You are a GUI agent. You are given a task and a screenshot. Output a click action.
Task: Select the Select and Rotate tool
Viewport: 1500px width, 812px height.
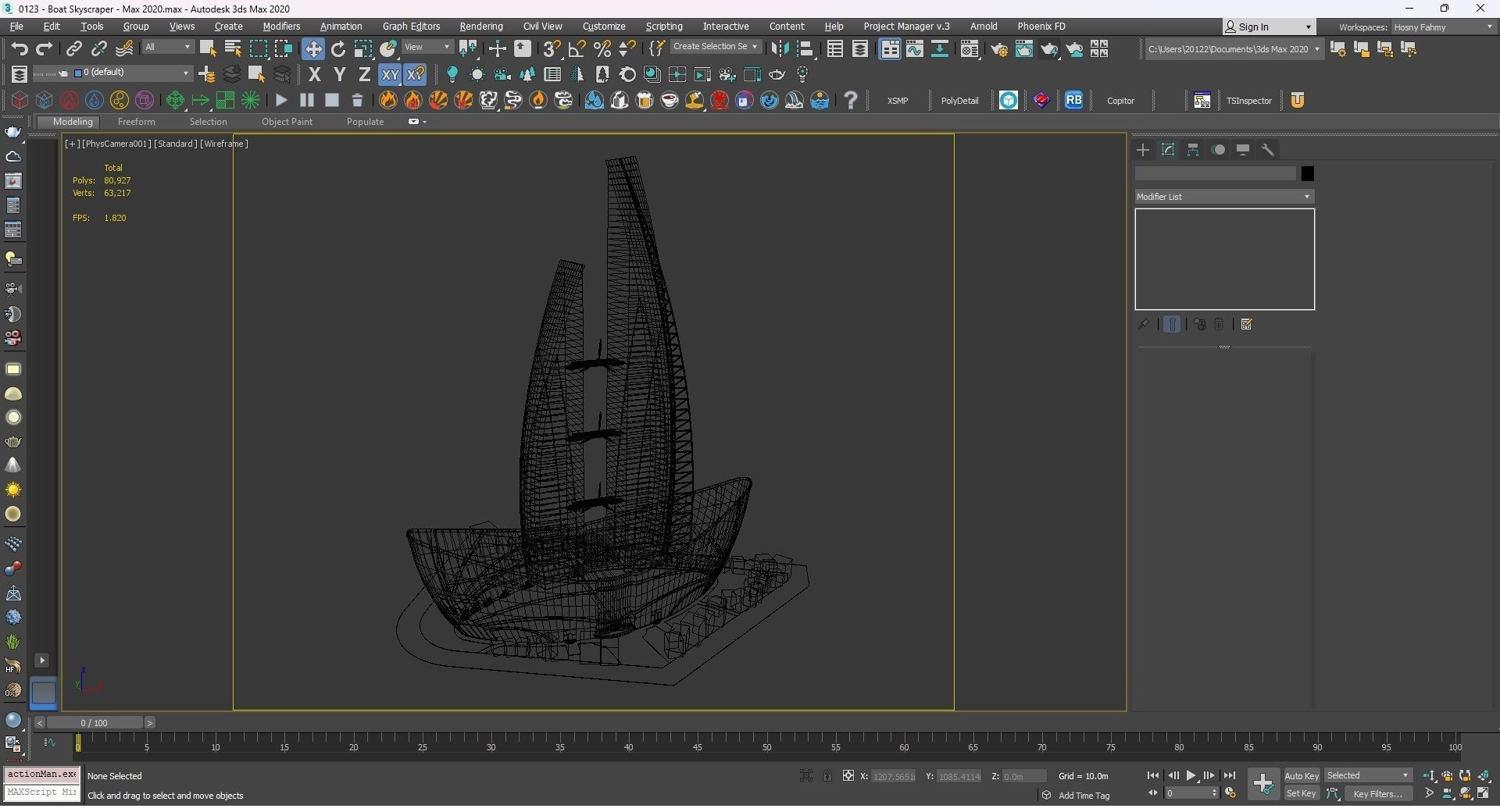[338, 48]
